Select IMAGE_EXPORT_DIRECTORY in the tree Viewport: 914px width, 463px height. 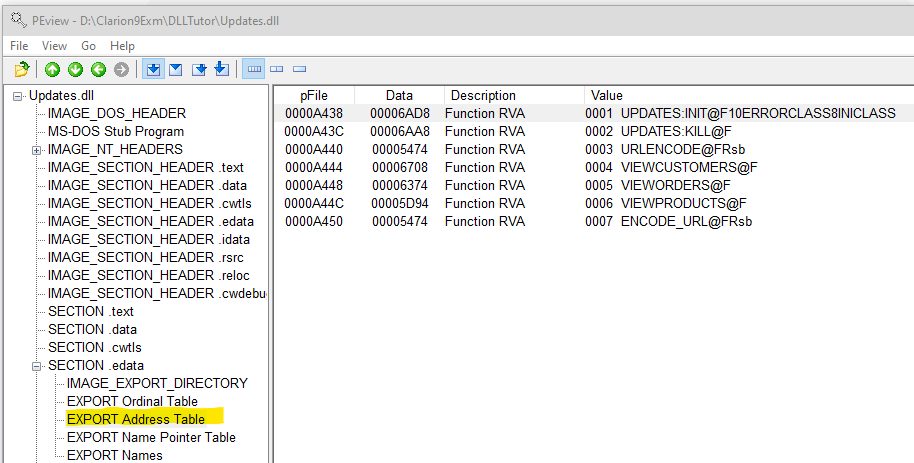[157, 383]
